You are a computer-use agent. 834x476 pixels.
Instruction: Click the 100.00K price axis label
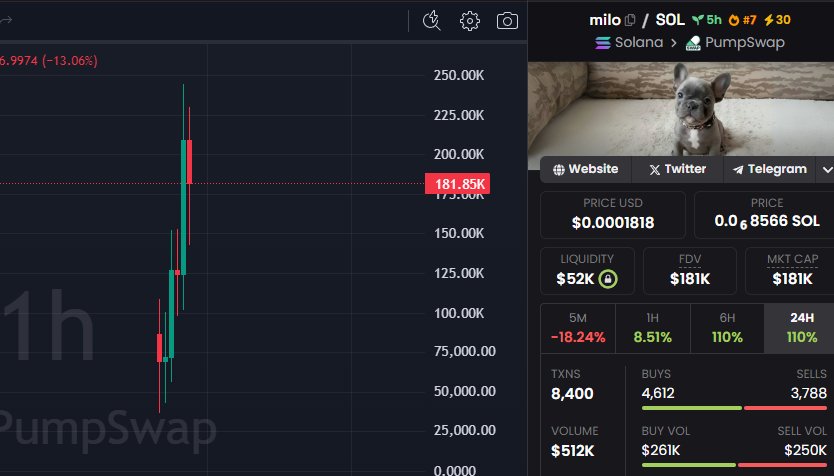[x=458, y=313]
